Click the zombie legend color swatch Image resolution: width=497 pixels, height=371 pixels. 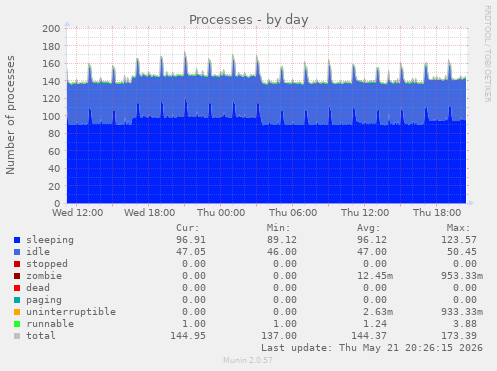(x=17, y=276)
